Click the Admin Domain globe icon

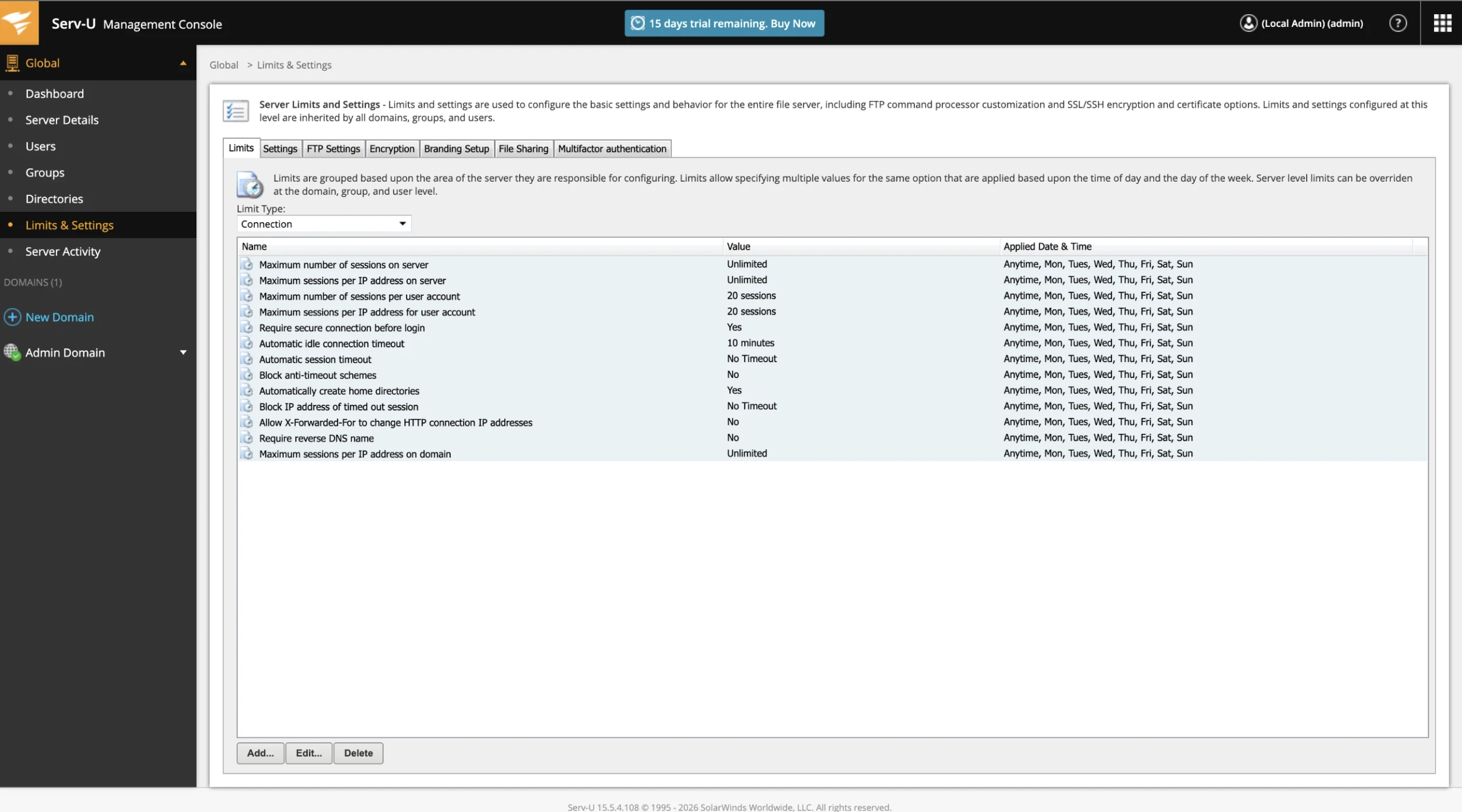[x=12, y=352]
